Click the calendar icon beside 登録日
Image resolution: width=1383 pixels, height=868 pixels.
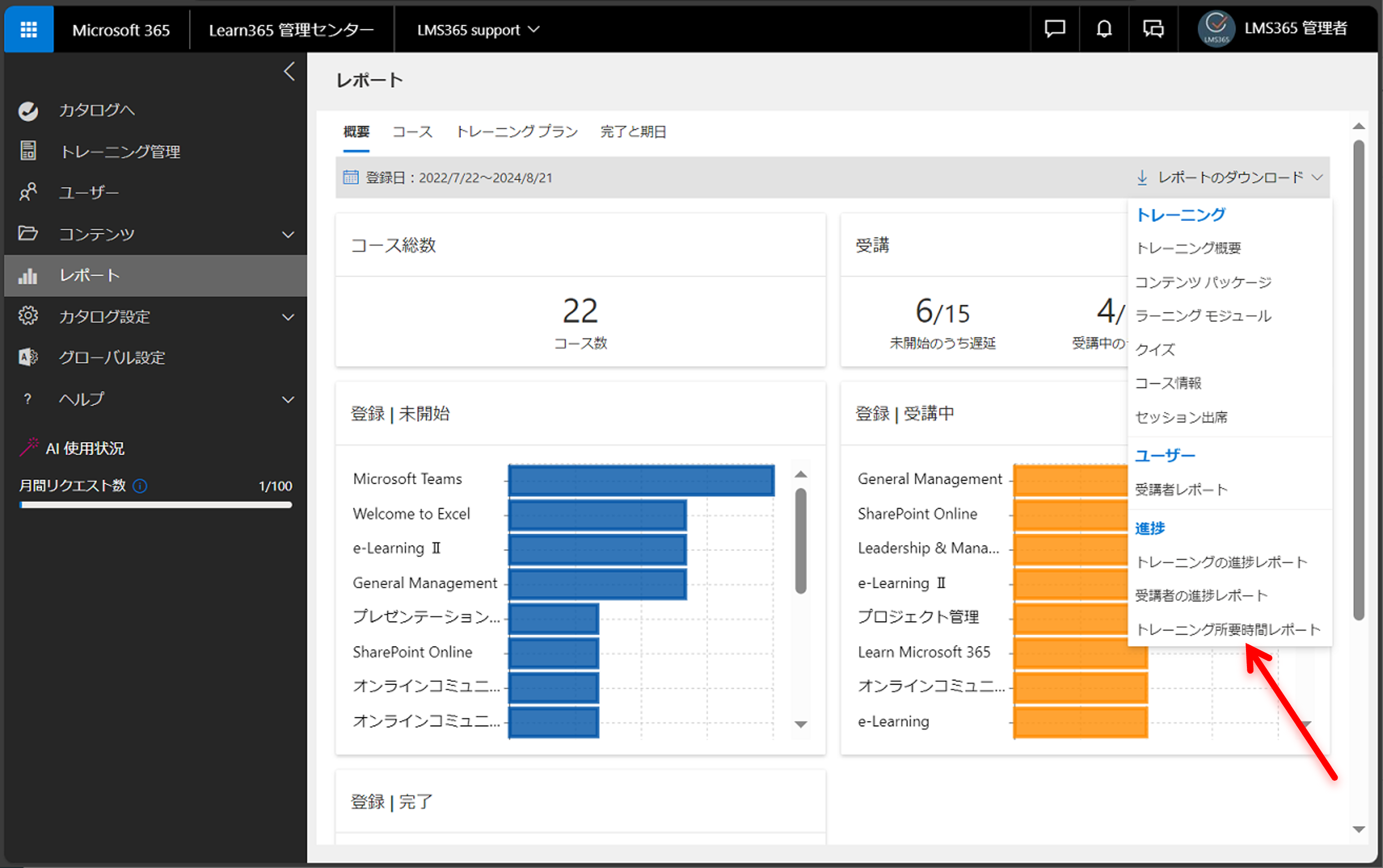coord(350,177)
